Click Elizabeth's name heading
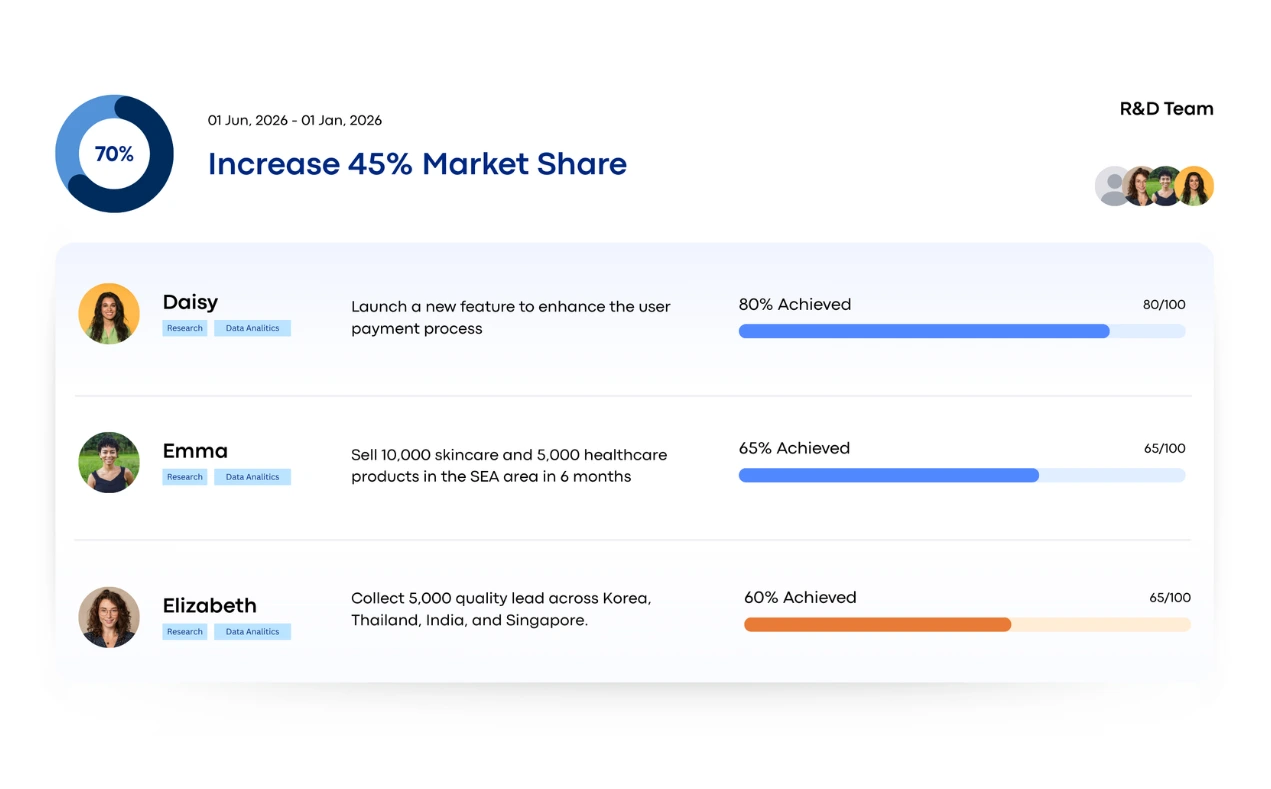Screen dimensions: 1271x789 click(209, 606)
